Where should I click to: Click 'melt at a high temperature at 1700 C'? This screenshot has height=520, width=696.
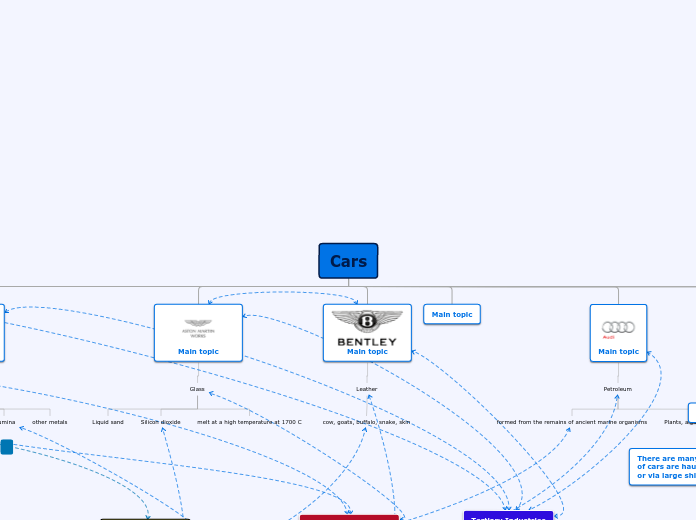(249, 422)
